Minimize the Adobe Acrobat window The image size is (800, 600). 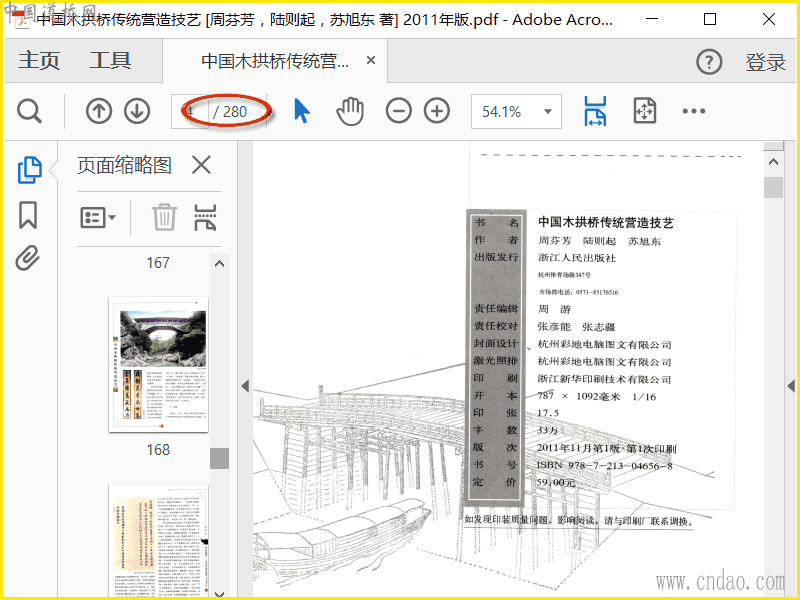[x=652, y=19]
